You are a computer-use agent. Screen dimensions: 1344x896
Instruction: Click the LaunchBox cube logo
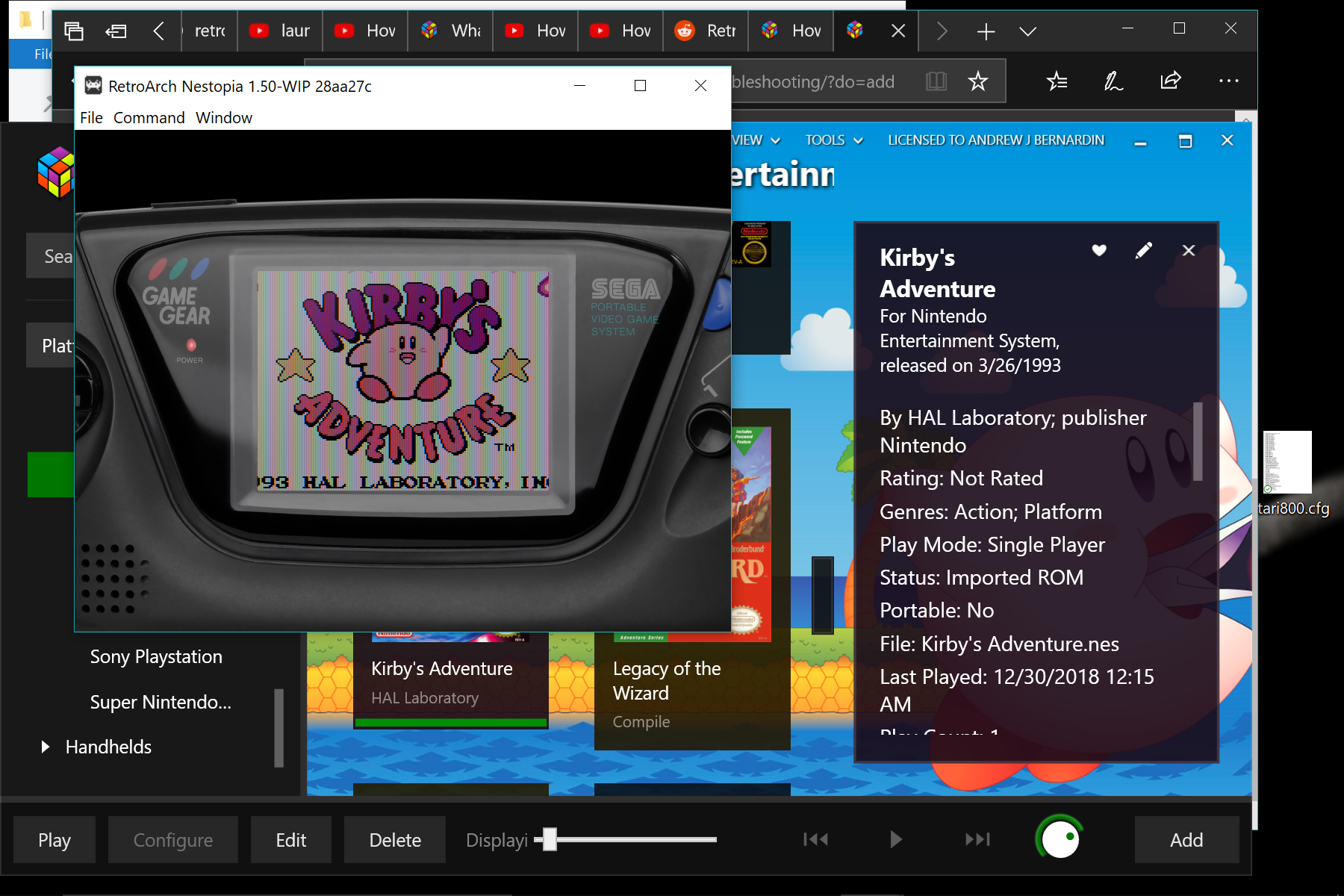(x=57, y=172)
